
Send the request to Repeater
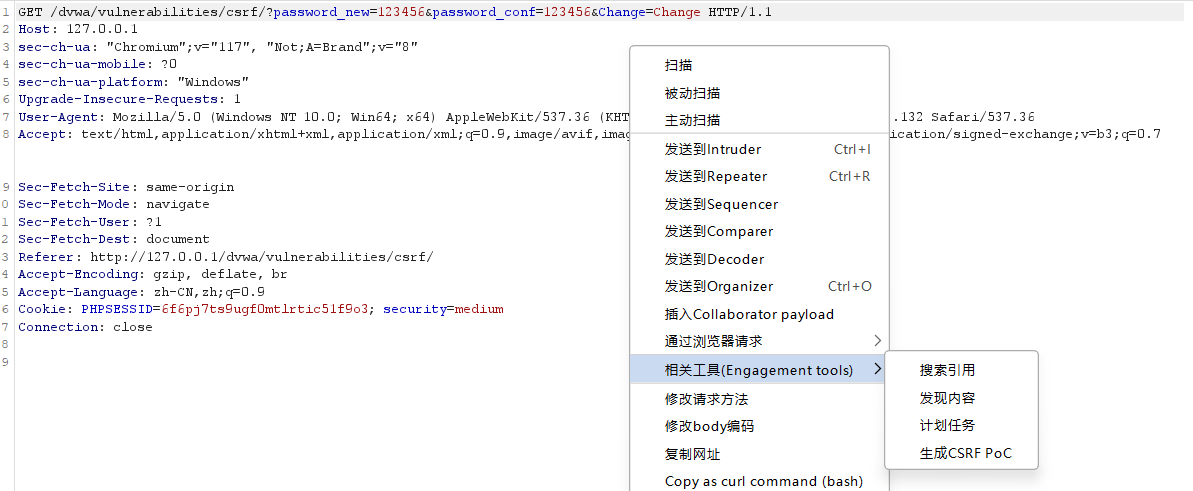(716, 176)
